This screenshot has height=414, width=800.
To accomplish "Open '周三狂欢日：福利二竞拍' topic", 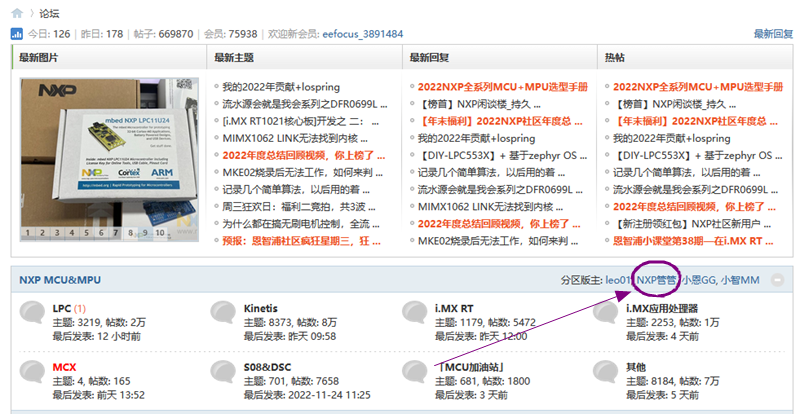I will click(299, 207).
